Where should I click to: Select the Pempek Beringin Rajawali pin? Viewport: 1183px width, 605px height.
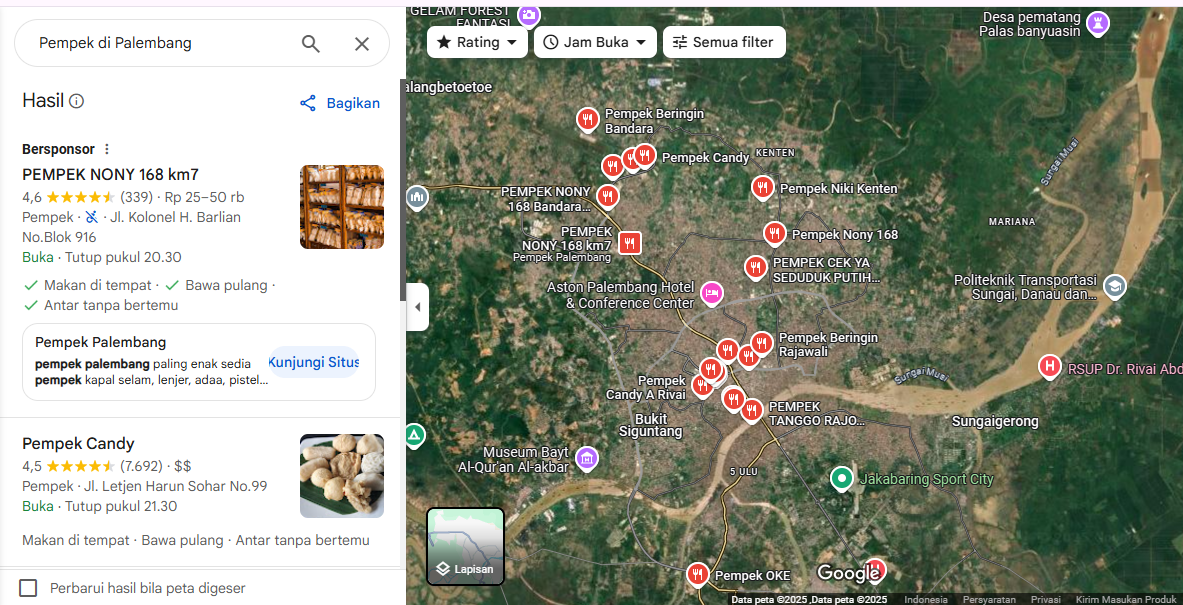(x=761, y=344)
